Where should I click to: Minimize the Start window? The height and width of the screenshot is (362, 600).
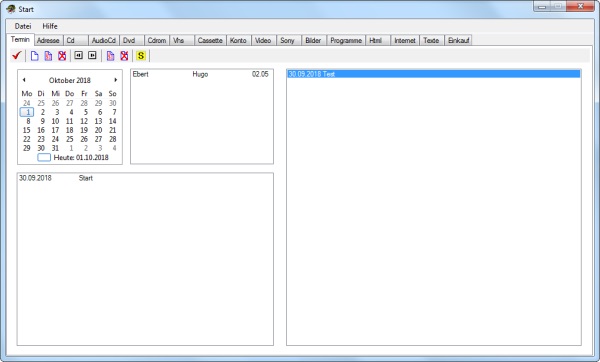pyautogui.click(x=542, y=7)
